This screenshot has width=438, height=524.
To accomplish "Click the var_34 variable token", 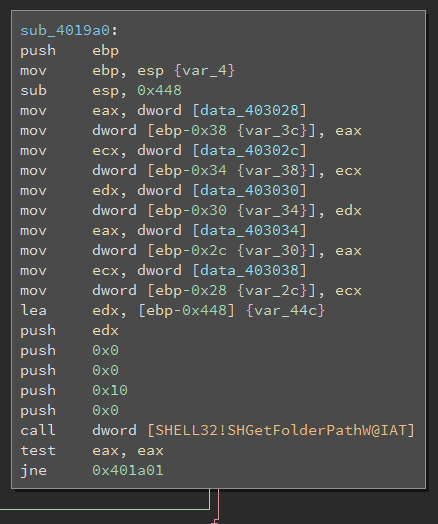I will pyautogui.click(x=272, y=211).
